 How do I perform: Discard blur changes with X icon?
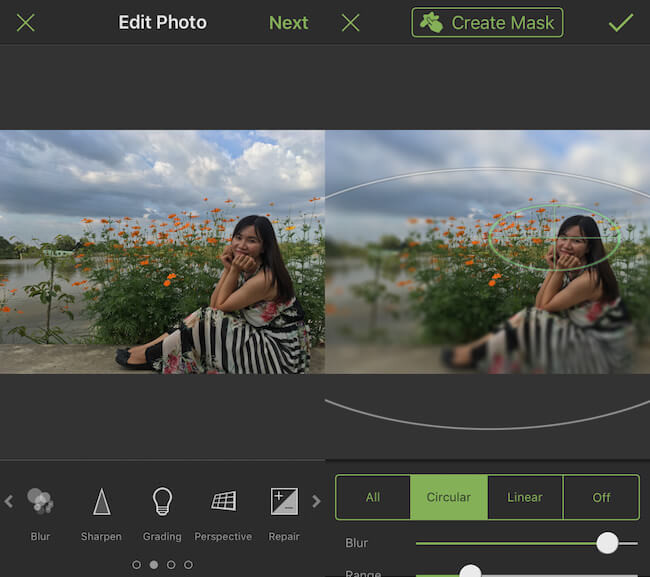[x=351, y=22]
